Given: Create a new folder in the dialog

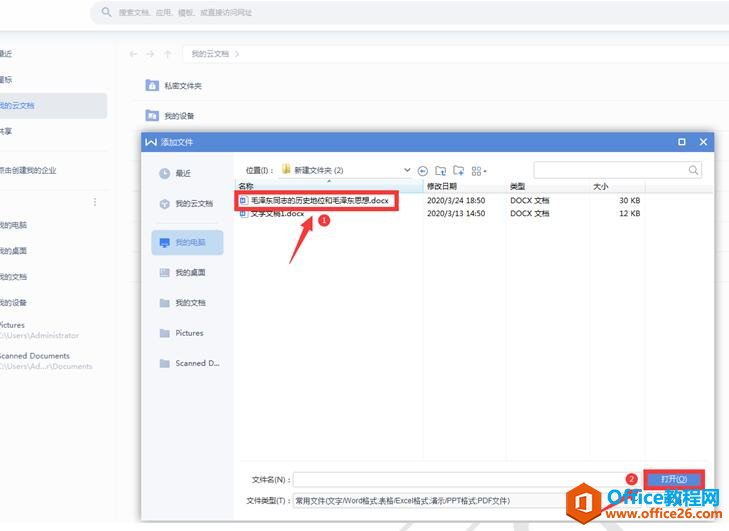Looking at the screenshot, I should pyautogui.click(x=459, y=171).
